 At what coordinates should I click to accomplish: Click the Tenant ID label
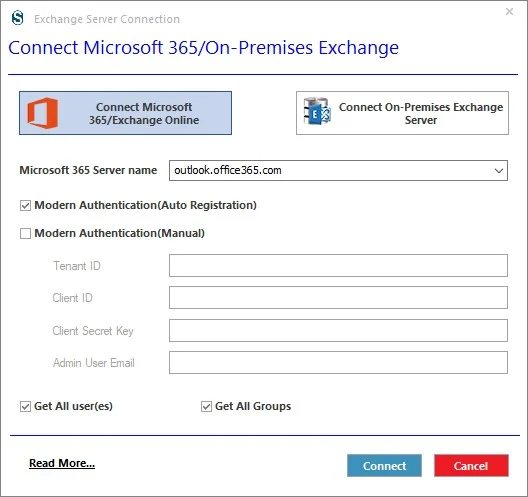[77, 266]
